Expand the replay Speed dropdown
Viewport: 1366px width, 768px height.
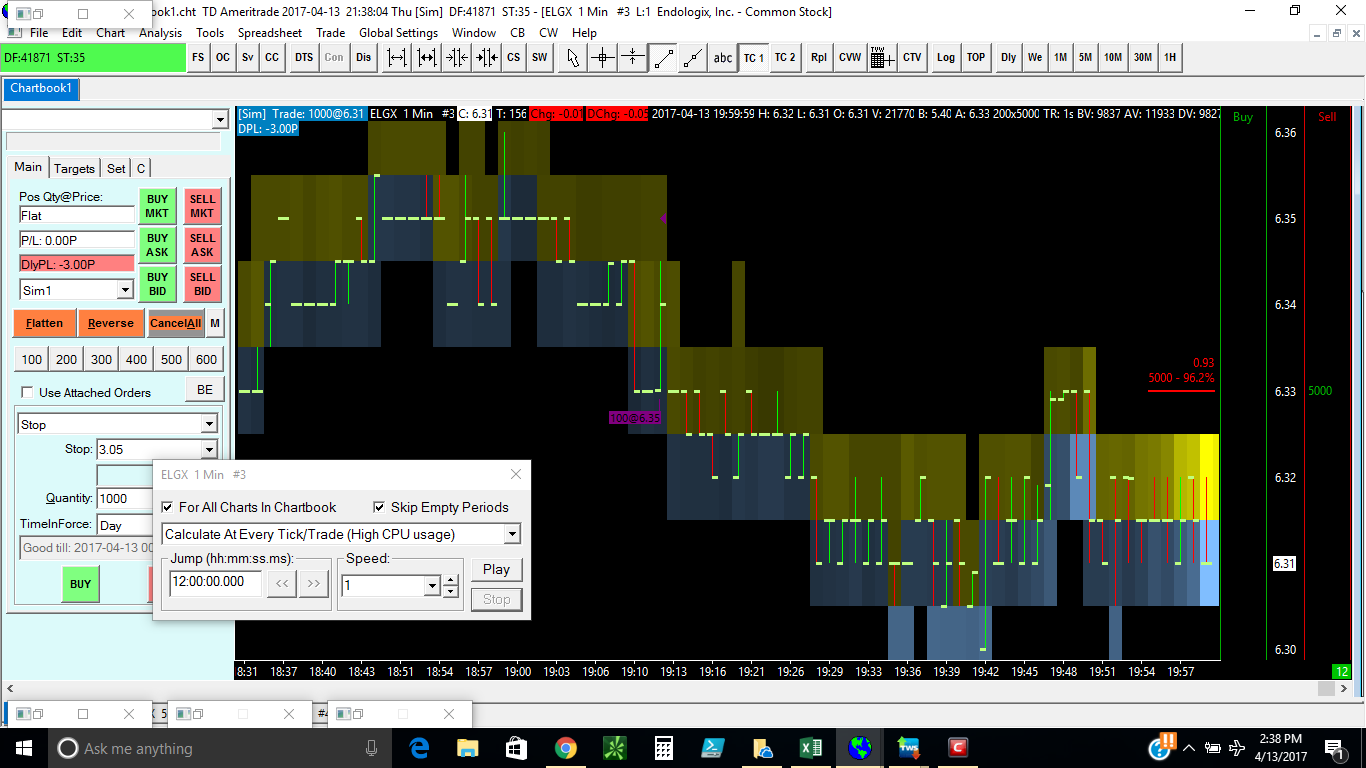[x=432, y=586]
